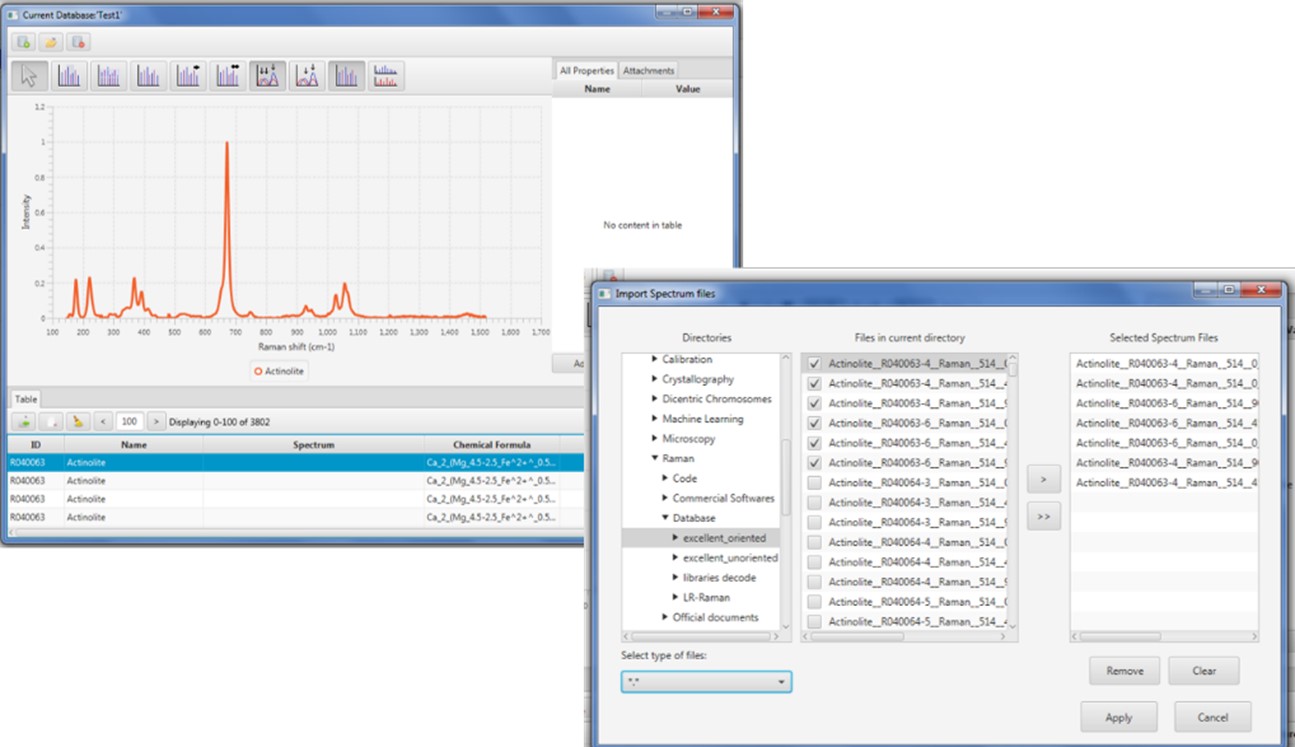The width and height of the screenshot is (1295, 747).
Task: Select the pointer arrow tool
Action: point(29,76)
